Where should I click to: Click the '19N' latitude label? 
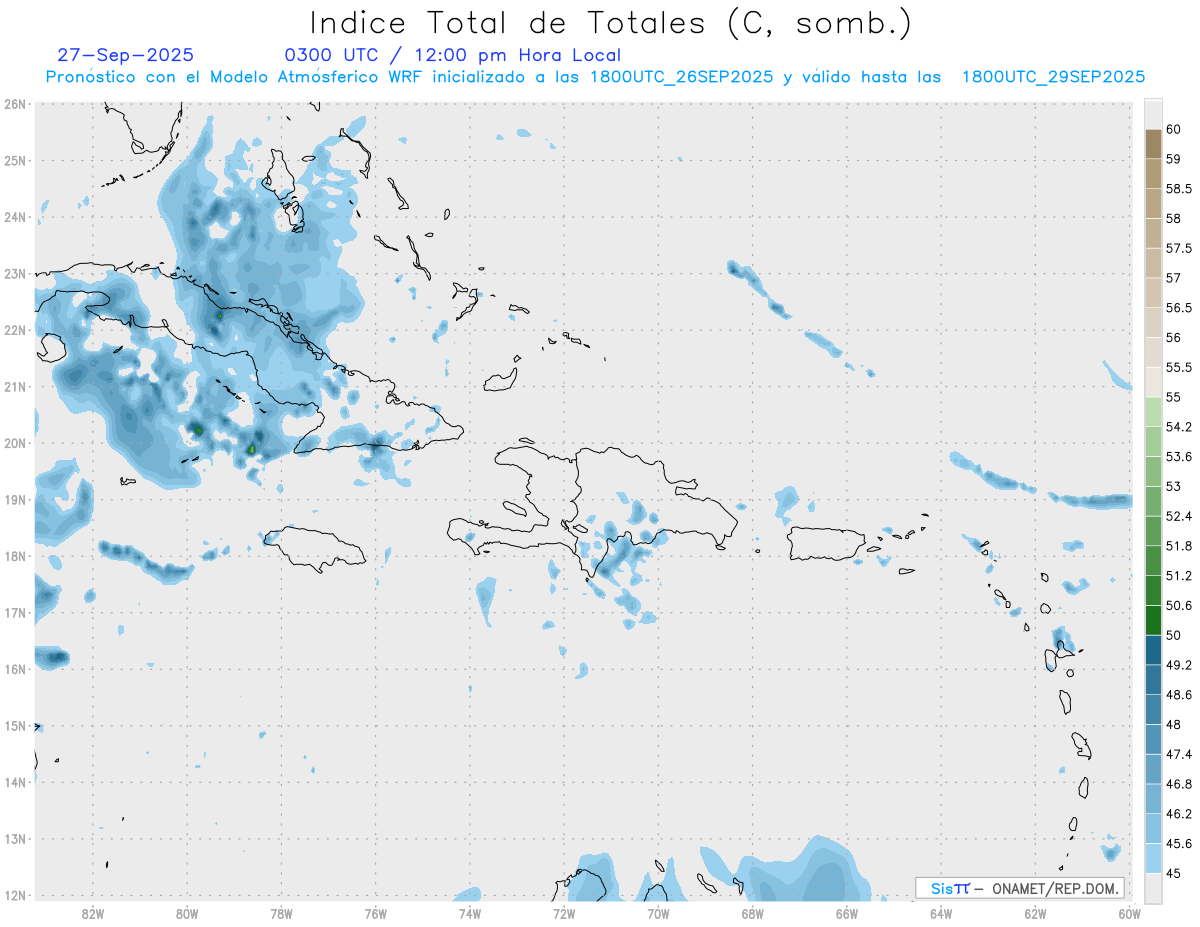pyautogui.click(x=15, y=499)
